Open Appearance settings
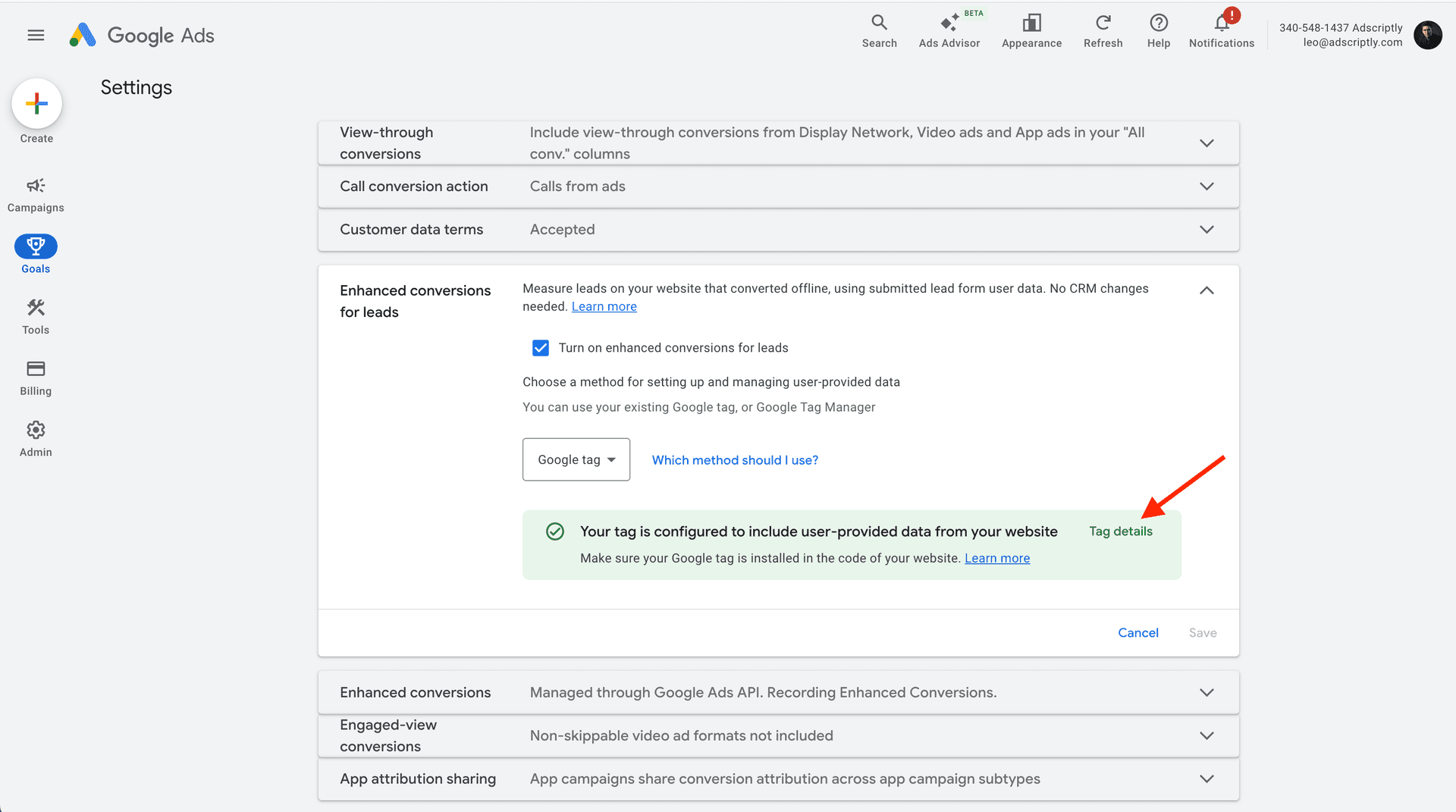The height and width of the screenshot is (812, 1456). [x=1031, y=29]
